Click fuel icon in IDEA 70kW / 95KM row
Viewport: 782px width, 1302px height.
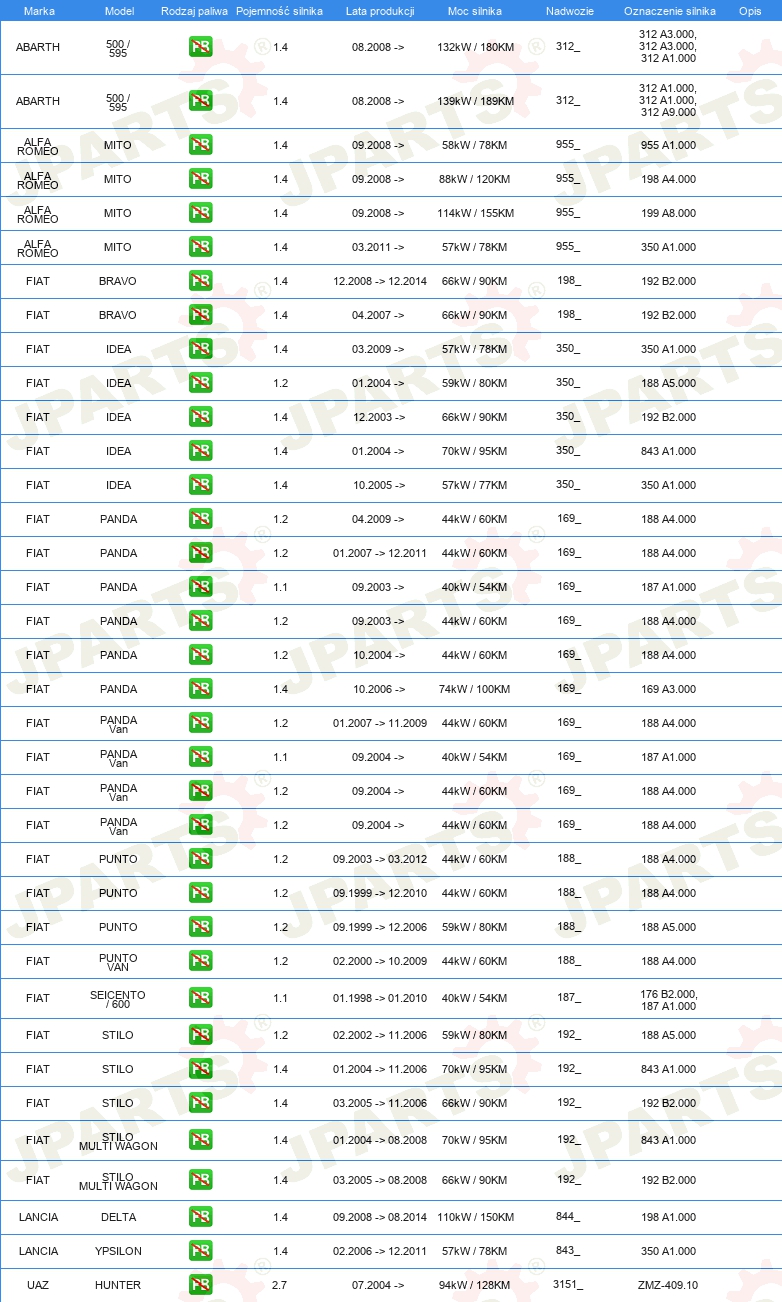(201, 450)
